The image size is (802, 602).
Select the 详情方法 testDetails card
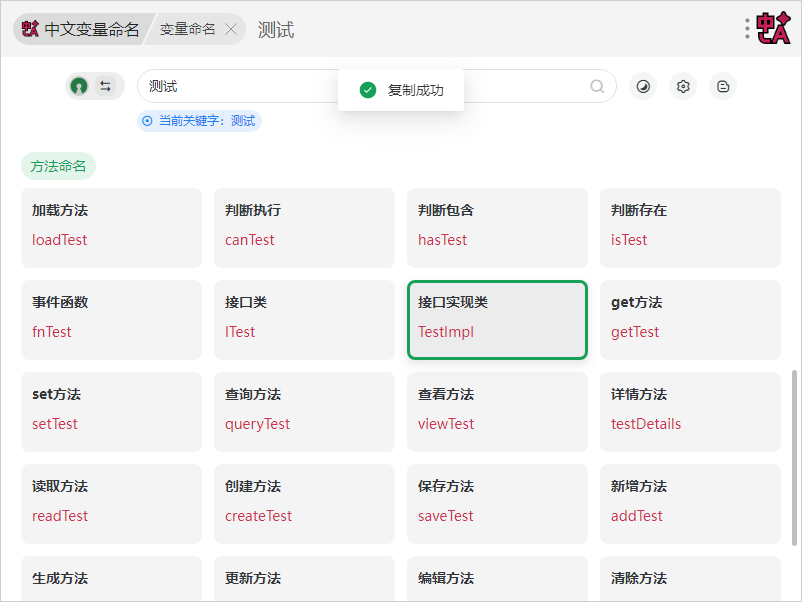[690, 412]
